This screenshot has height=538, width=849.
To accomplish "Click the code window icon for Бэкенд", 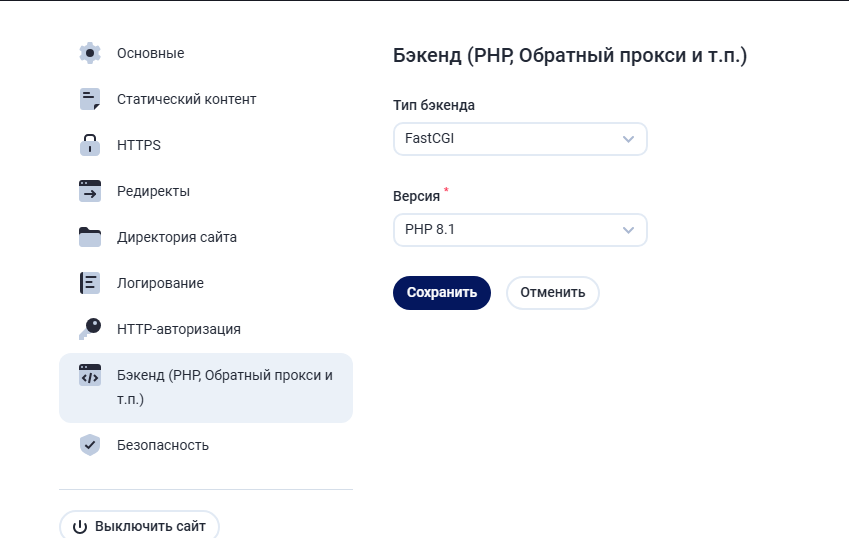I will 90,375.
